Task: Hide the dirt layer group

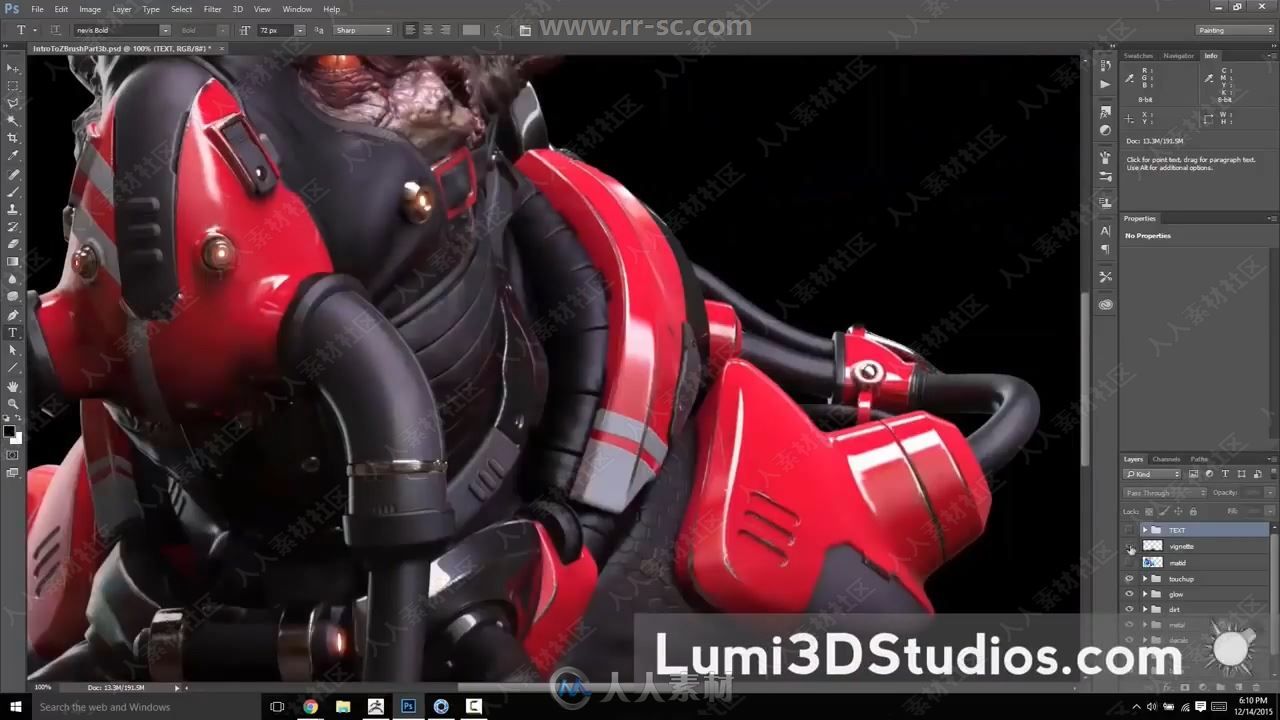Action: pos(1129,609)
